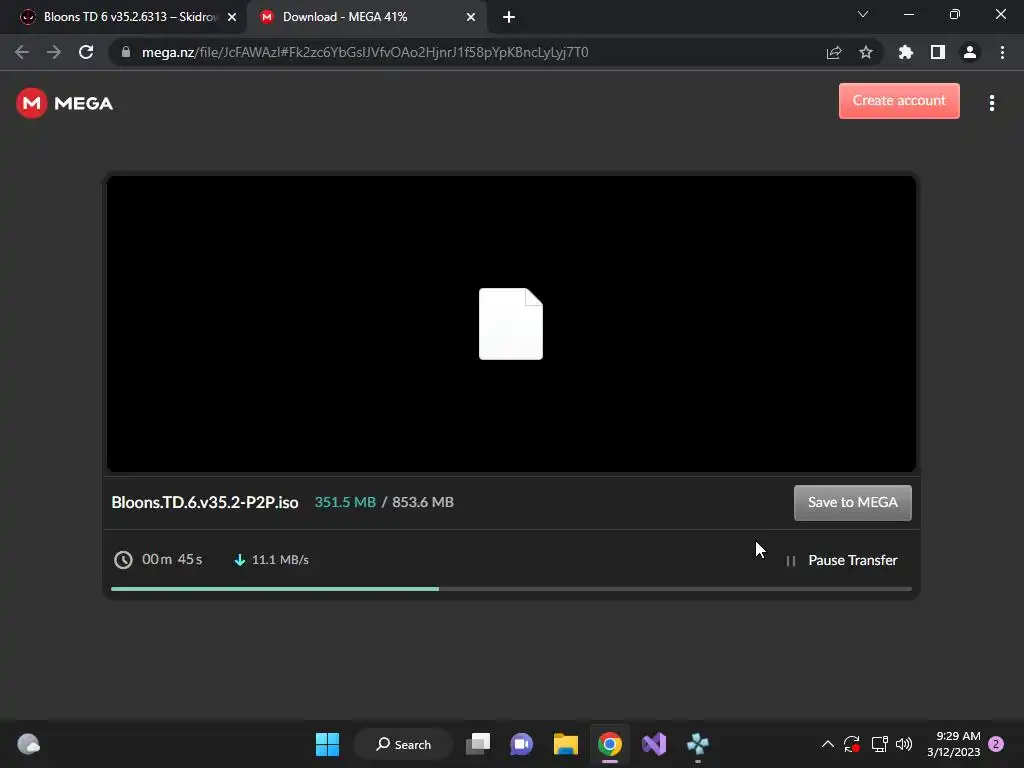
Task: Open the volume control icon
Action: tap(904, 744)
